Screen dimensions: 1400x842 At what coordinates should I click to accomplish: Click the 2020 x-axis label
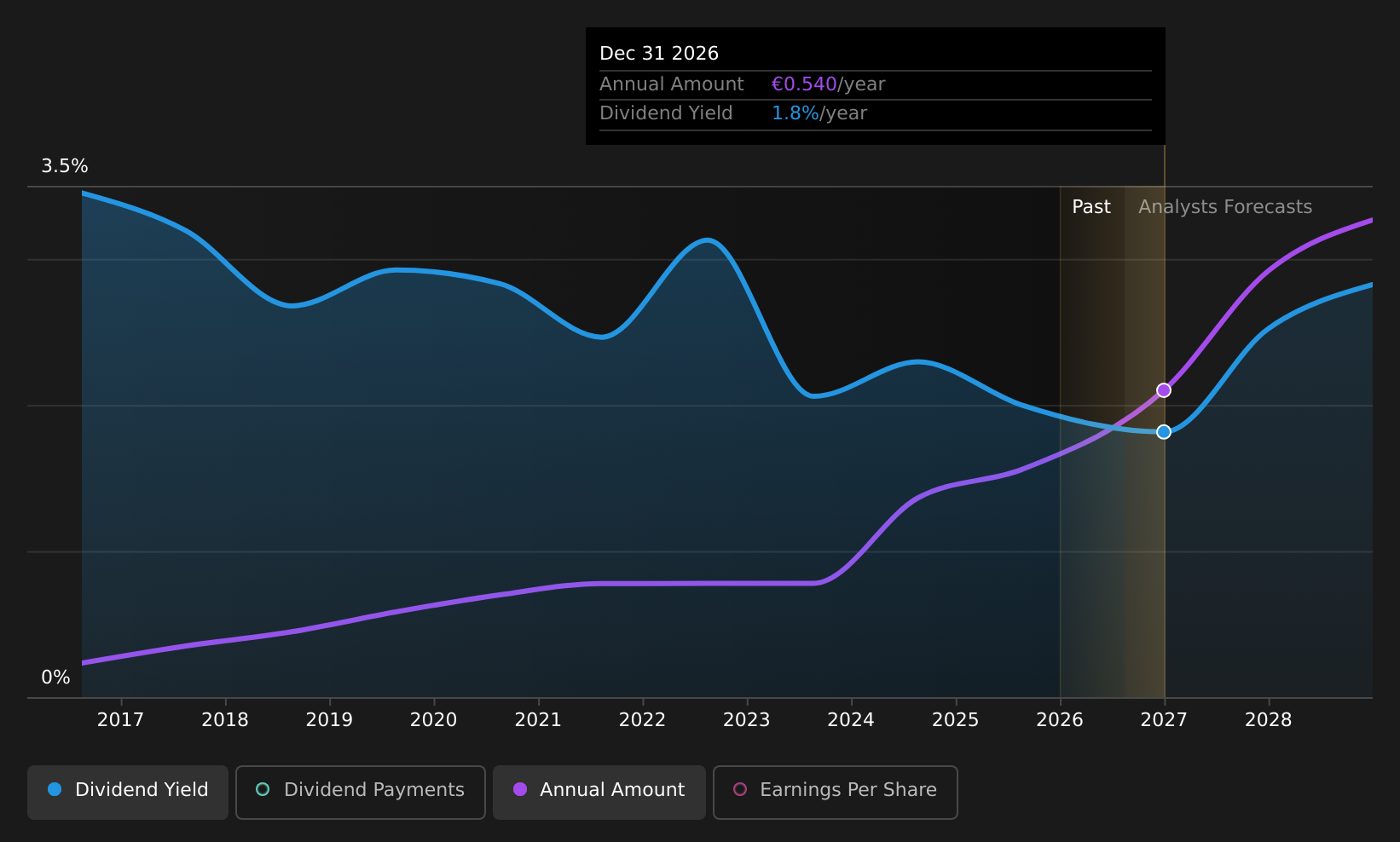coord(434,720)
